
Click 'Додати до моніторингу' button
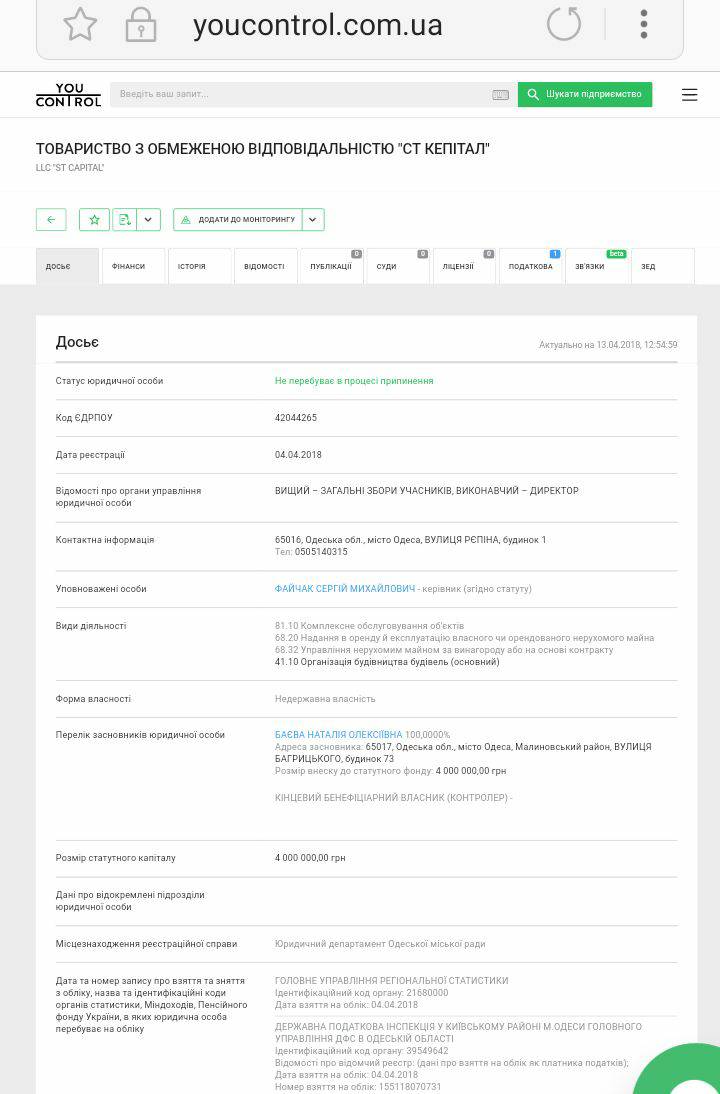(237, 220)
